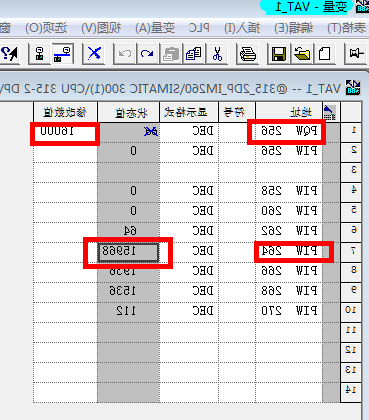This screenshot has width=369, height=420.
Task: Select the PIW 260 address cell
Action: click(289, 212)
